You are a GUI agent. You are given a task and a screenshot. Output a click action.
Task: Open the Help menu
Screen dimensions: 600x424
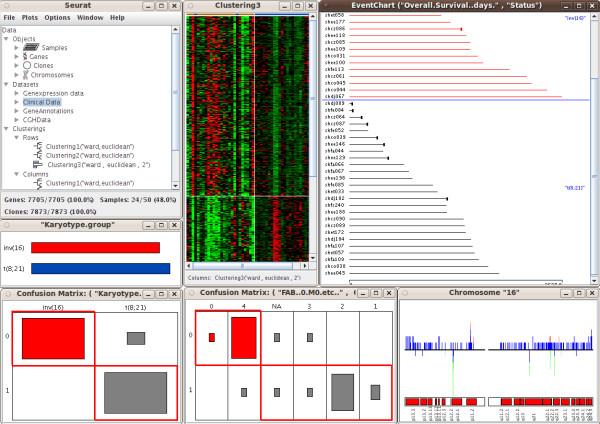pyautogui.click(x=117, y=18)
